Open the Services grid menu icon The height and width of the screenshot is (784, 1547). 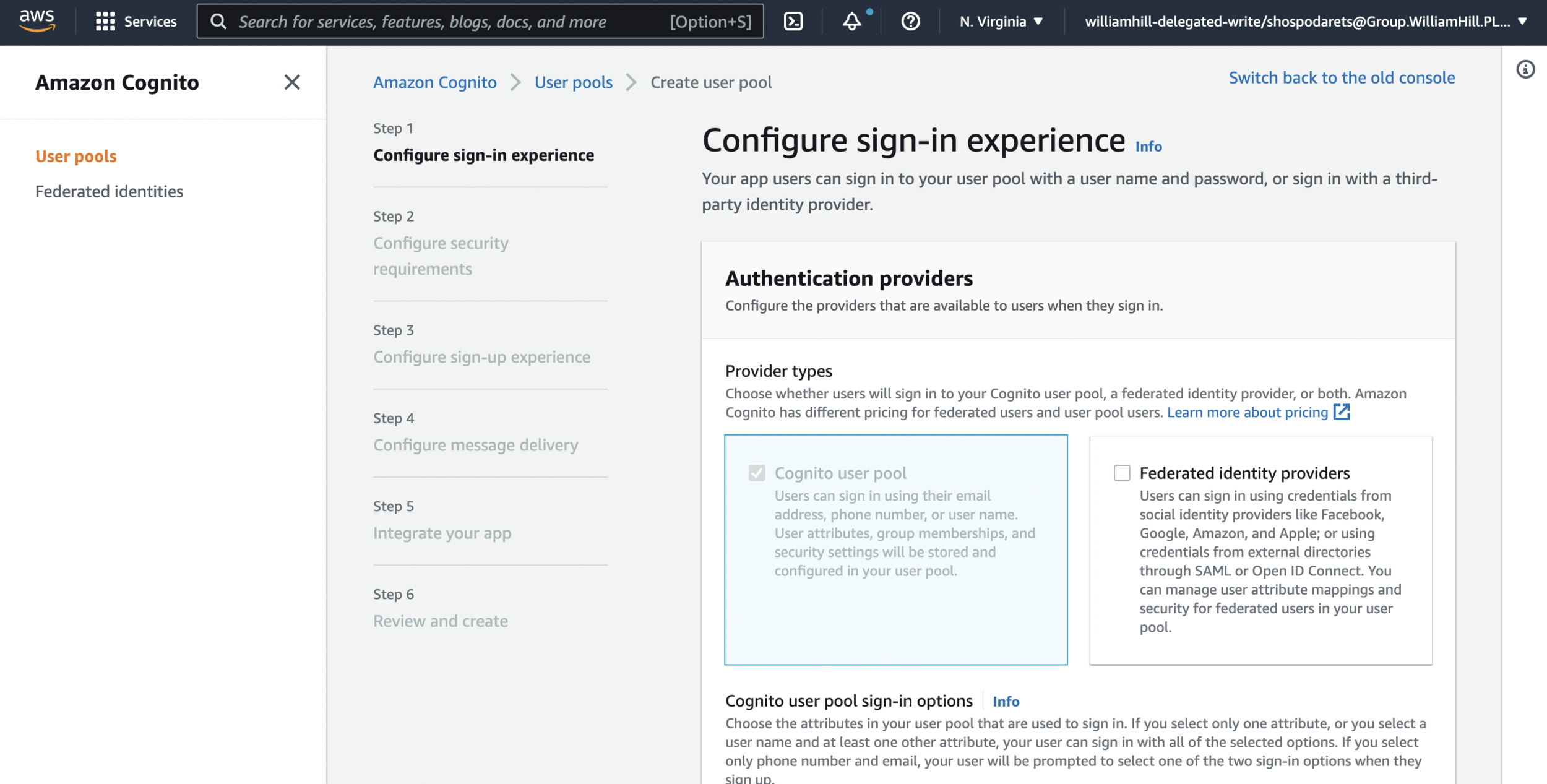[105, 21]
